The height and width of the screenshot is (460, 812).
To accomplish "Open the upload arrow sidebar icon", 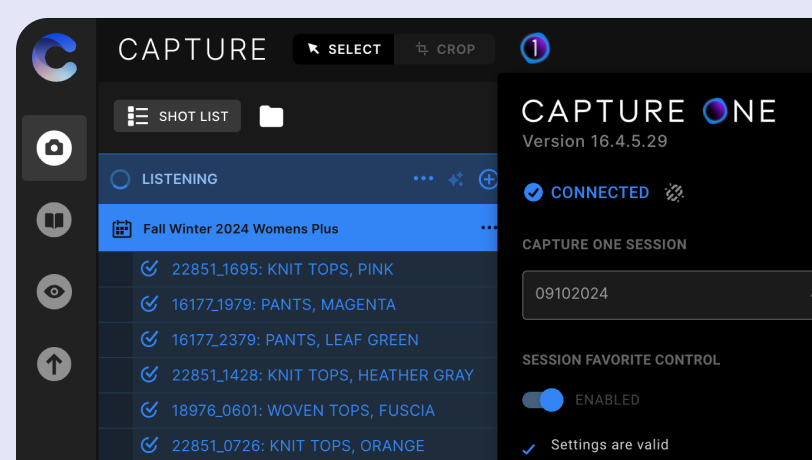I will tap(54, 364).
